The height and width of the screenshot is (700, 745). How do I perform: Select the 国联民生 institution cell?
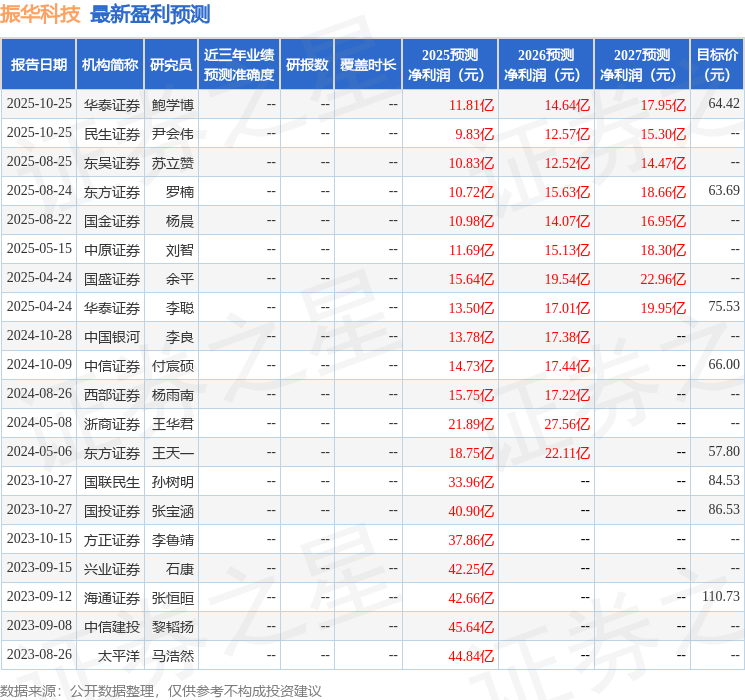point(112,482)
